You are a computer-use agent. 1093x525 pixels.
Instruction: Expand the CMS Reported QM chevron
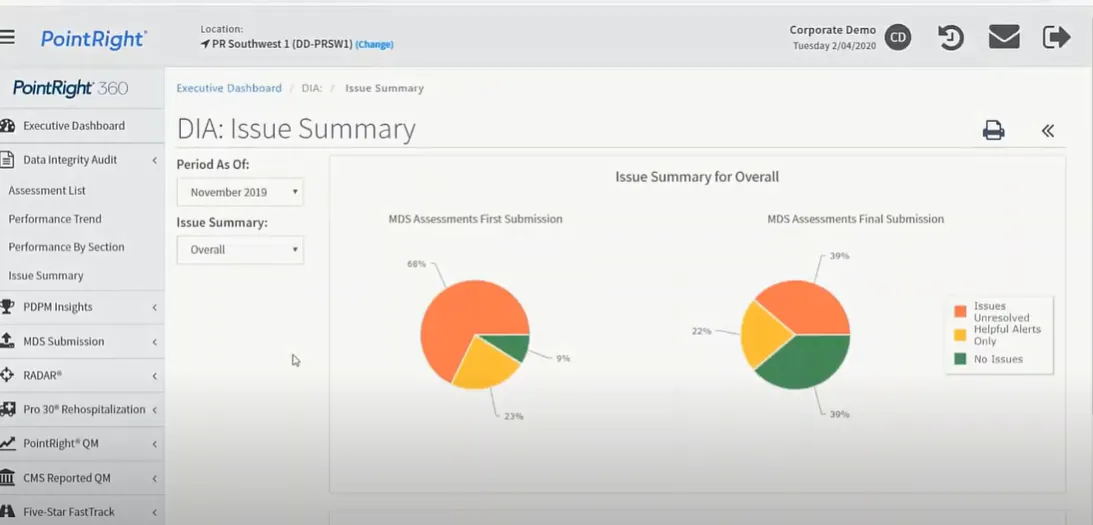154,478
